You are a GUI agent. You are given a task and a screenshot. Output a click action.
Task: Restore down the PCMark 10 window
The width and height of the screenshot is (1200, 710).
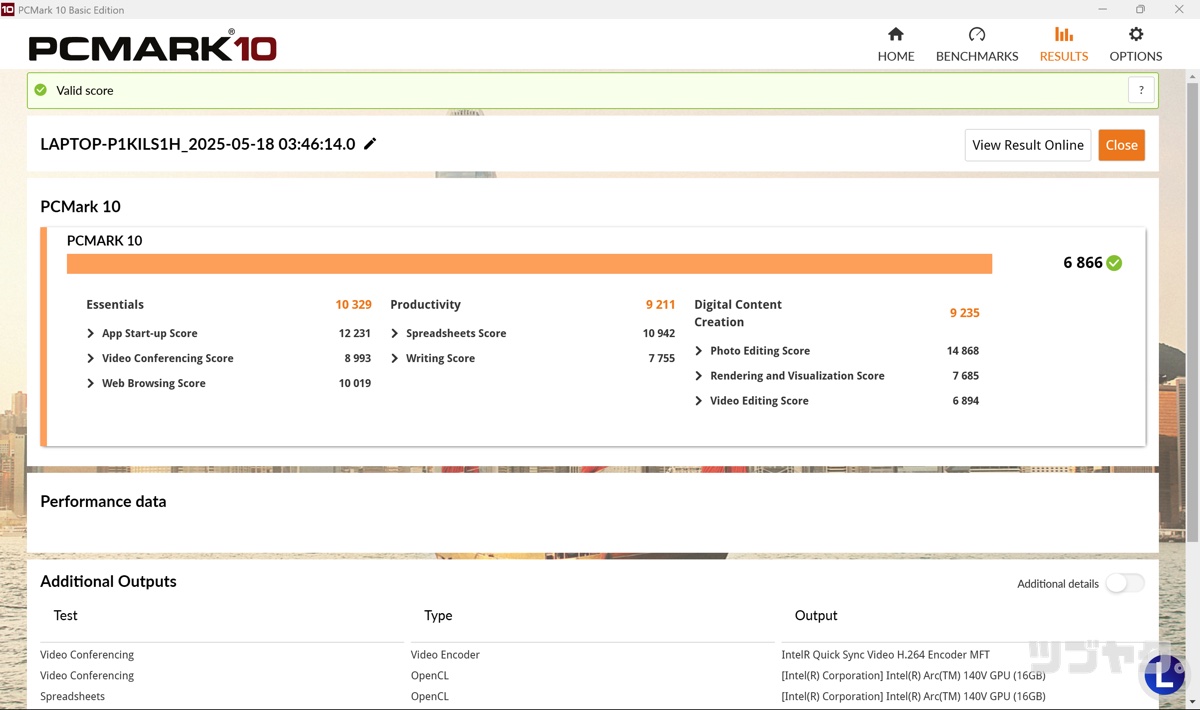pos(1140,9)
